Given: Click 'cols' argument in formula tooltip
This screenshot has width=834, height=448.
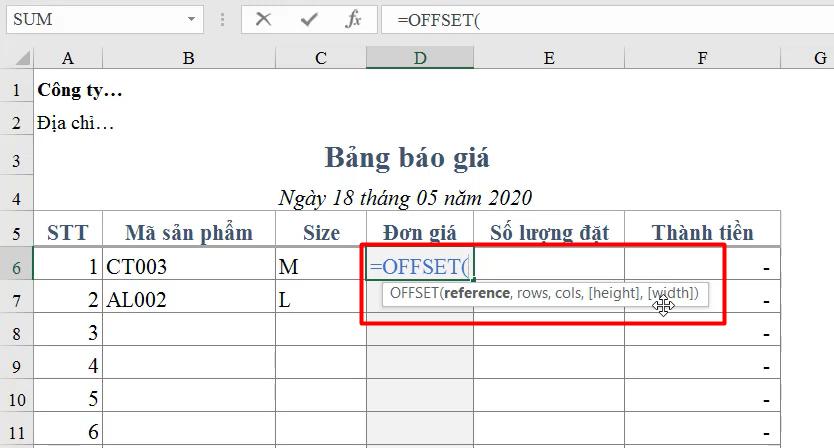Looking at the screenshot, I should tap(568, 293).
